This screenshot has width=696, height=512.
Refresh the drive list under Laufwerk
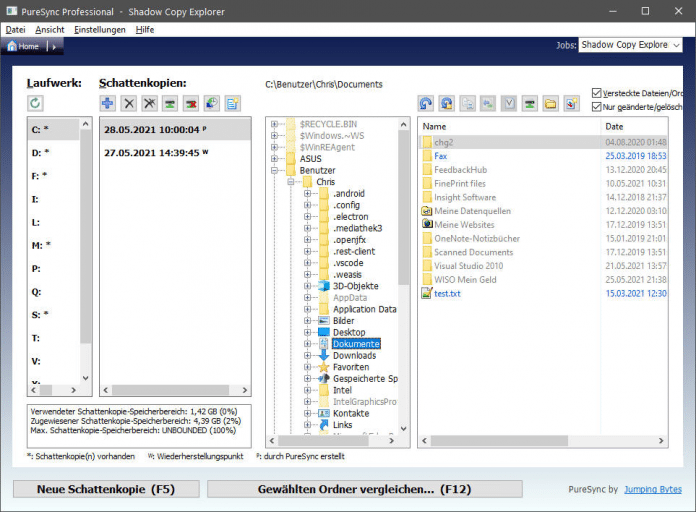pyautogui.click(x=35, y=103)
